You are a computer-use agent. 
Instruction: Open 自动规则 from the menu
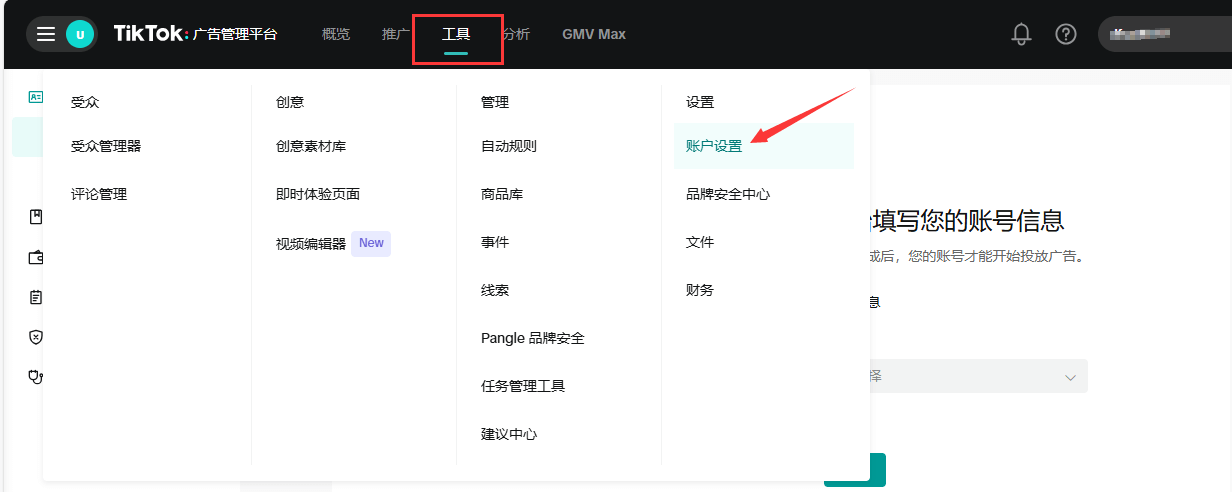pos(509,146)
